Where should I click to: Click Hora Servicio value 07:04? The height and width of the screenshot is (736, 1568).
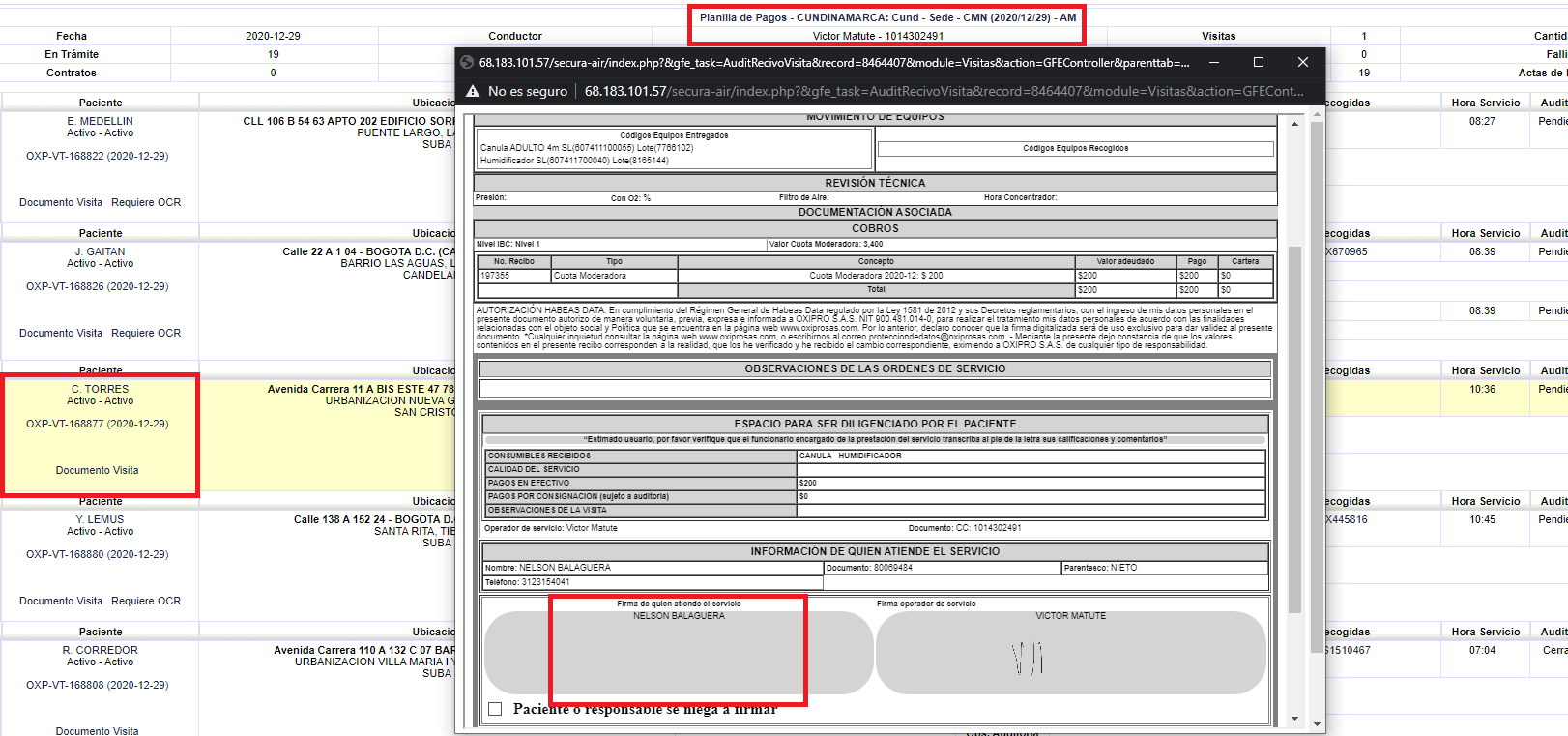(1482, 650)
